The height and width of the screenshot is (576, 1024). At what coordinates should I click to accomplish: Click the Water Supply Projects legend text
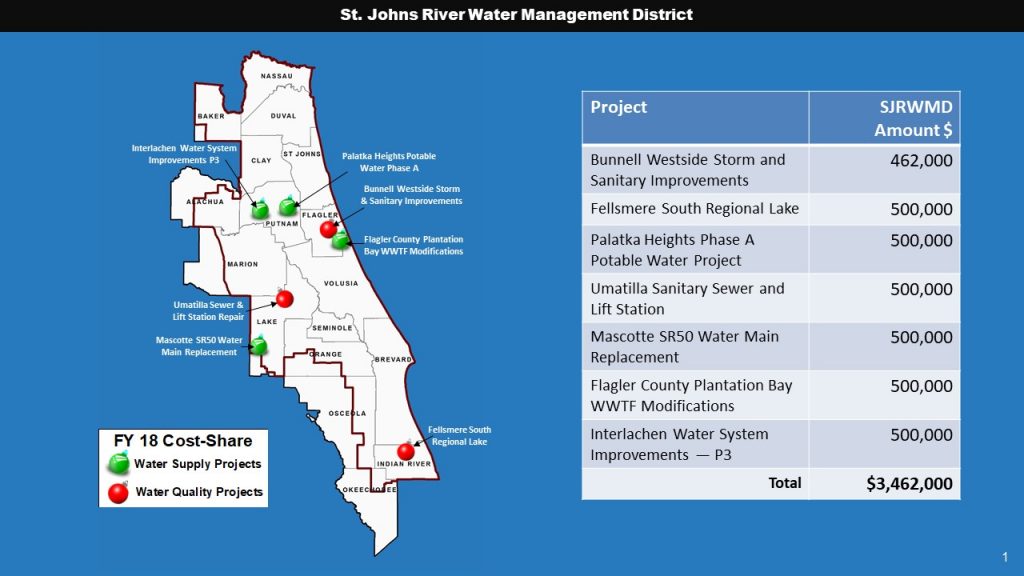[197, 464]
